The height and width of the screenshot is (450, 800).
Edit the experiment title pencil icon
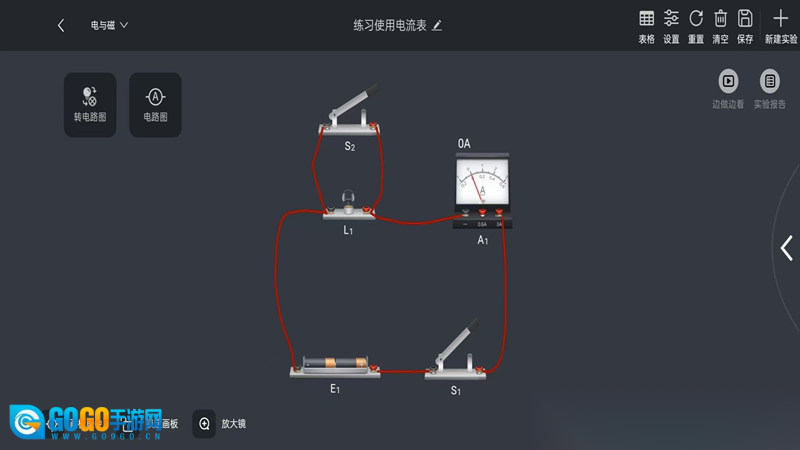tap(437, 26)
